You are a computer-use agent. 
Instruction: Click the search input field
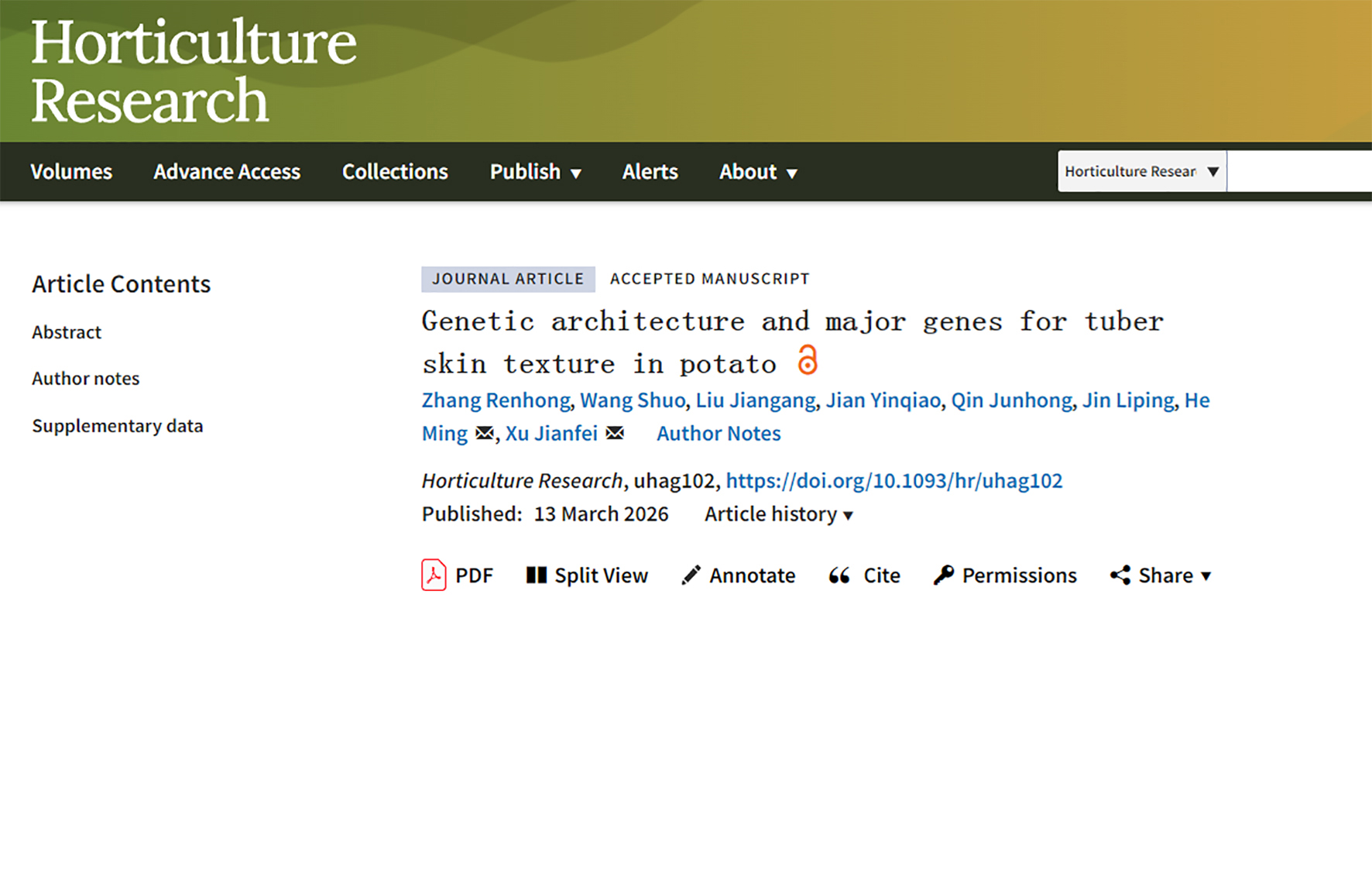coord(1299,171)
